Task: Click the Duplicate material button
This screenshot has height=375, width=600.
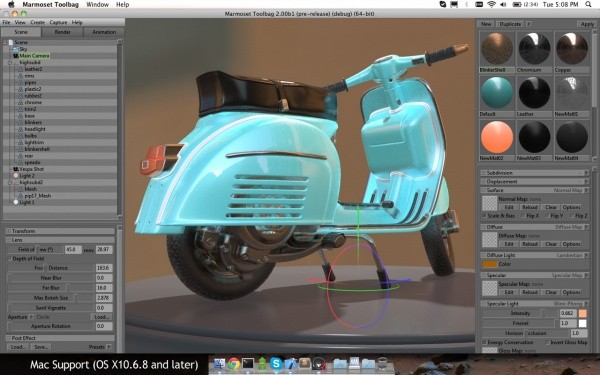Action: (510, 24)
